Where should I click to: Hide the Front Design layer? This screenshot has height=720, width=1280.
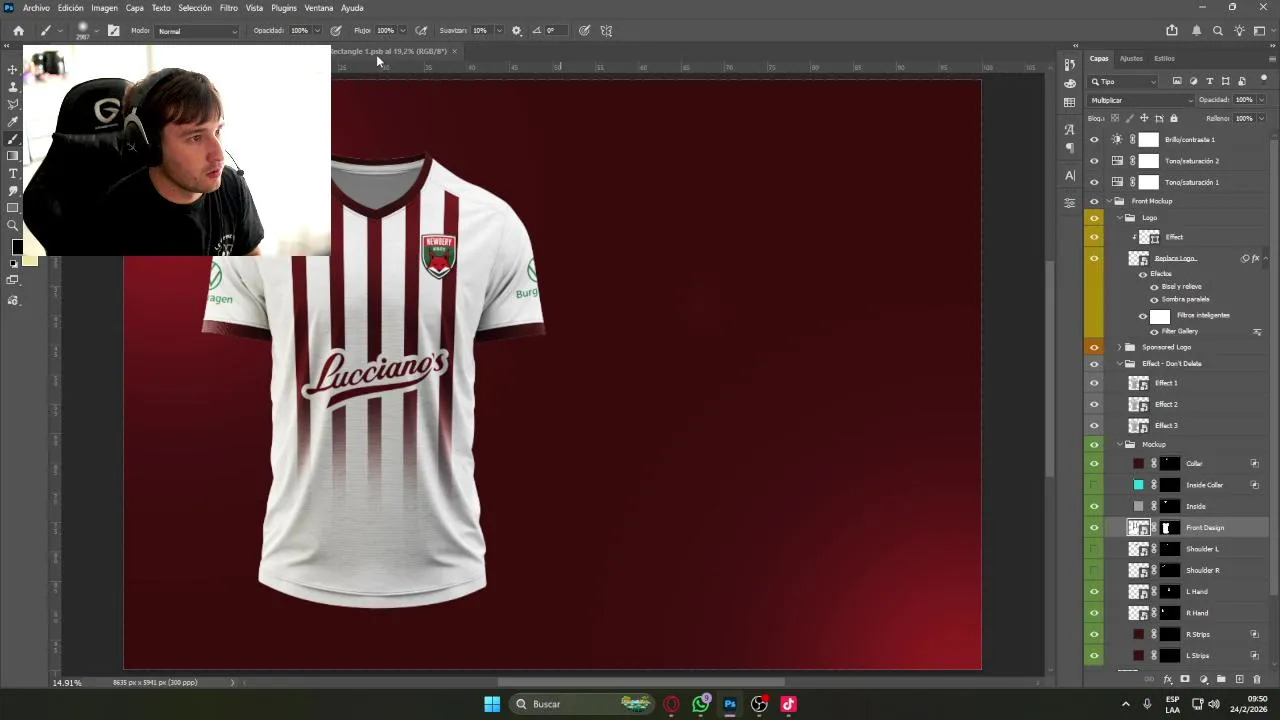1094,528
